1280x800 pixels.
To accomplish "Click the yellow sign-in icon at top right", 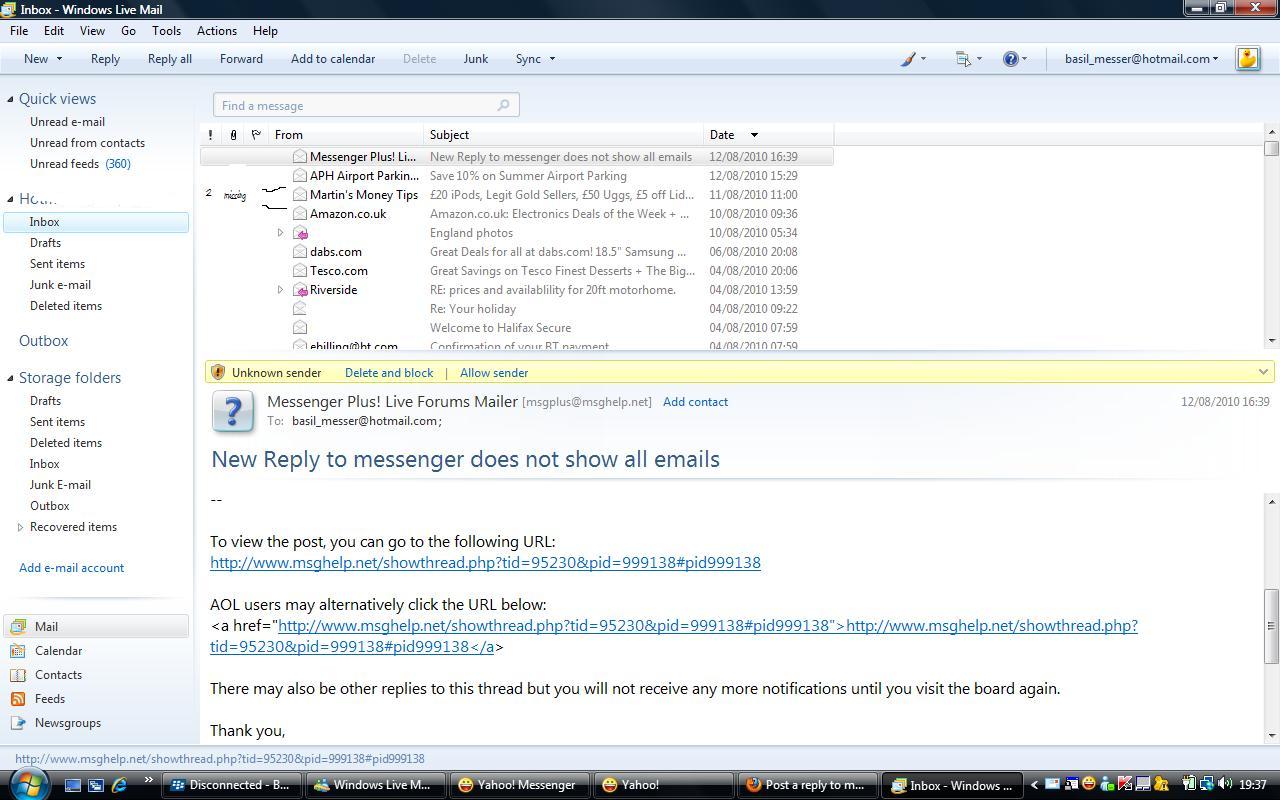I will pos(1247,59).
